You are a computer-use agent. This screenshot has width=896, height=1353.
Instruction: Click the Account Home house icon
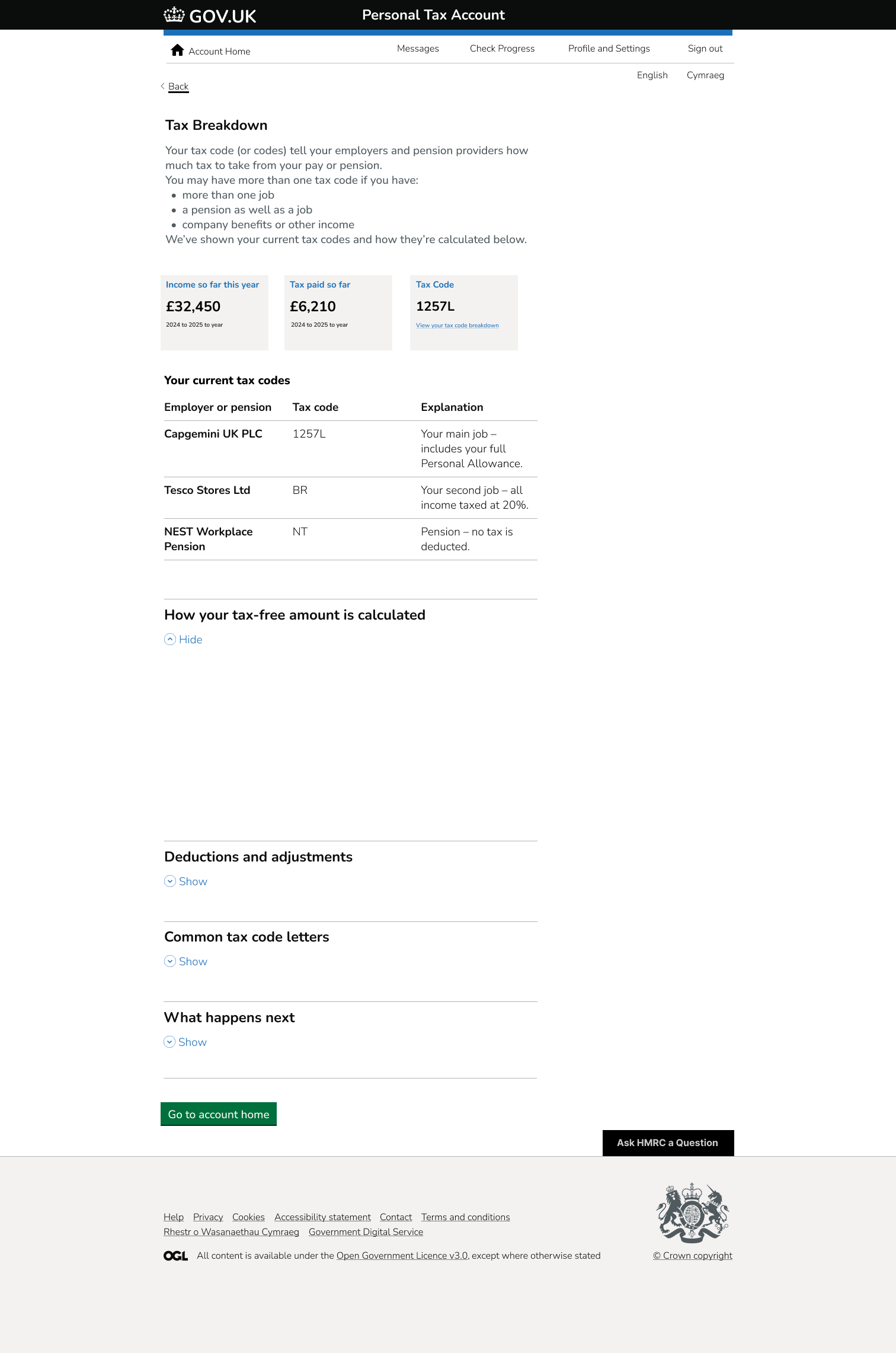click(x=177, y=50)
